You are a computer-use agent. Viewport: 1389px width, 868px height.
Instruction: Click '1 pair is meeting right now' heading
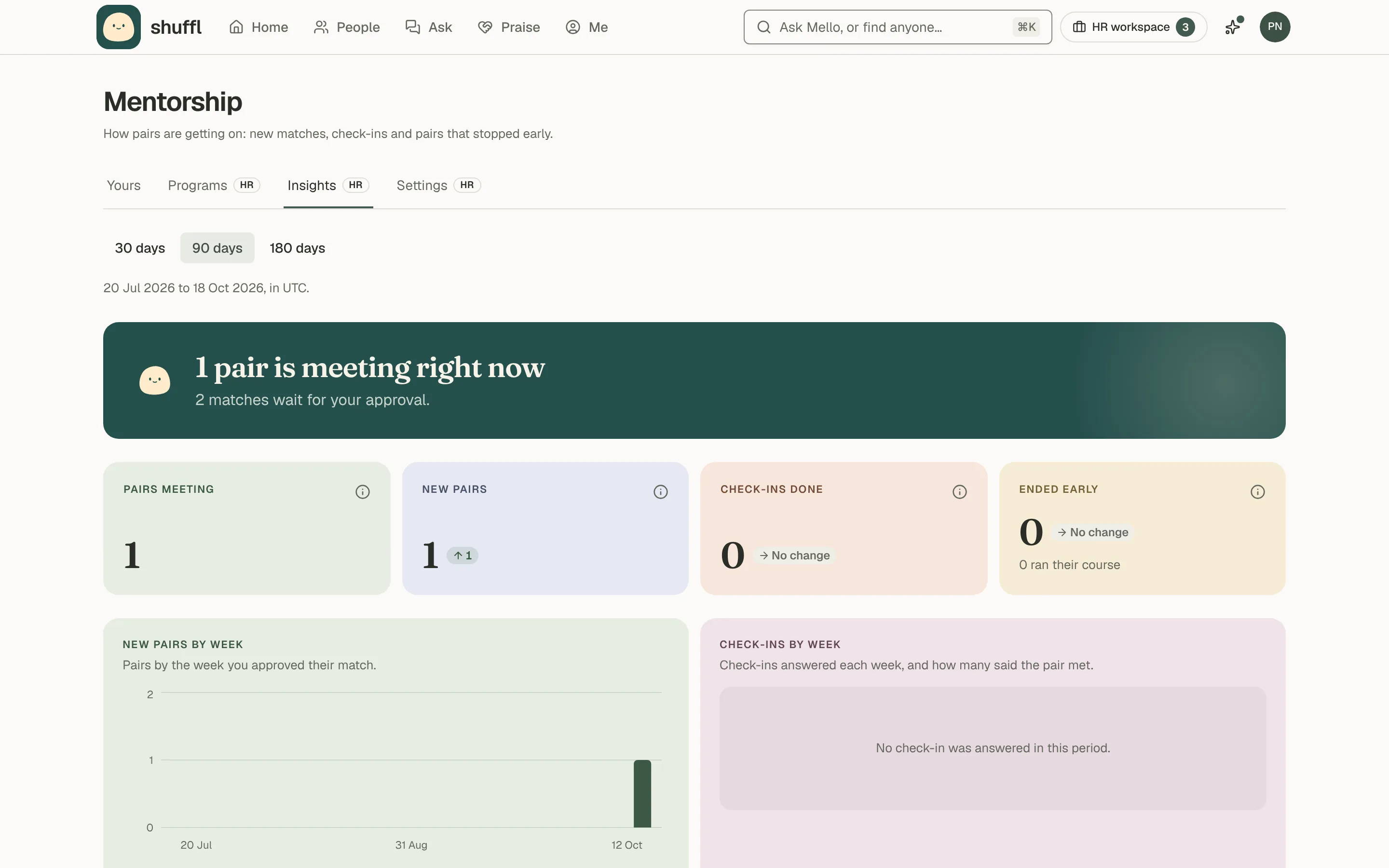[369, 367]
